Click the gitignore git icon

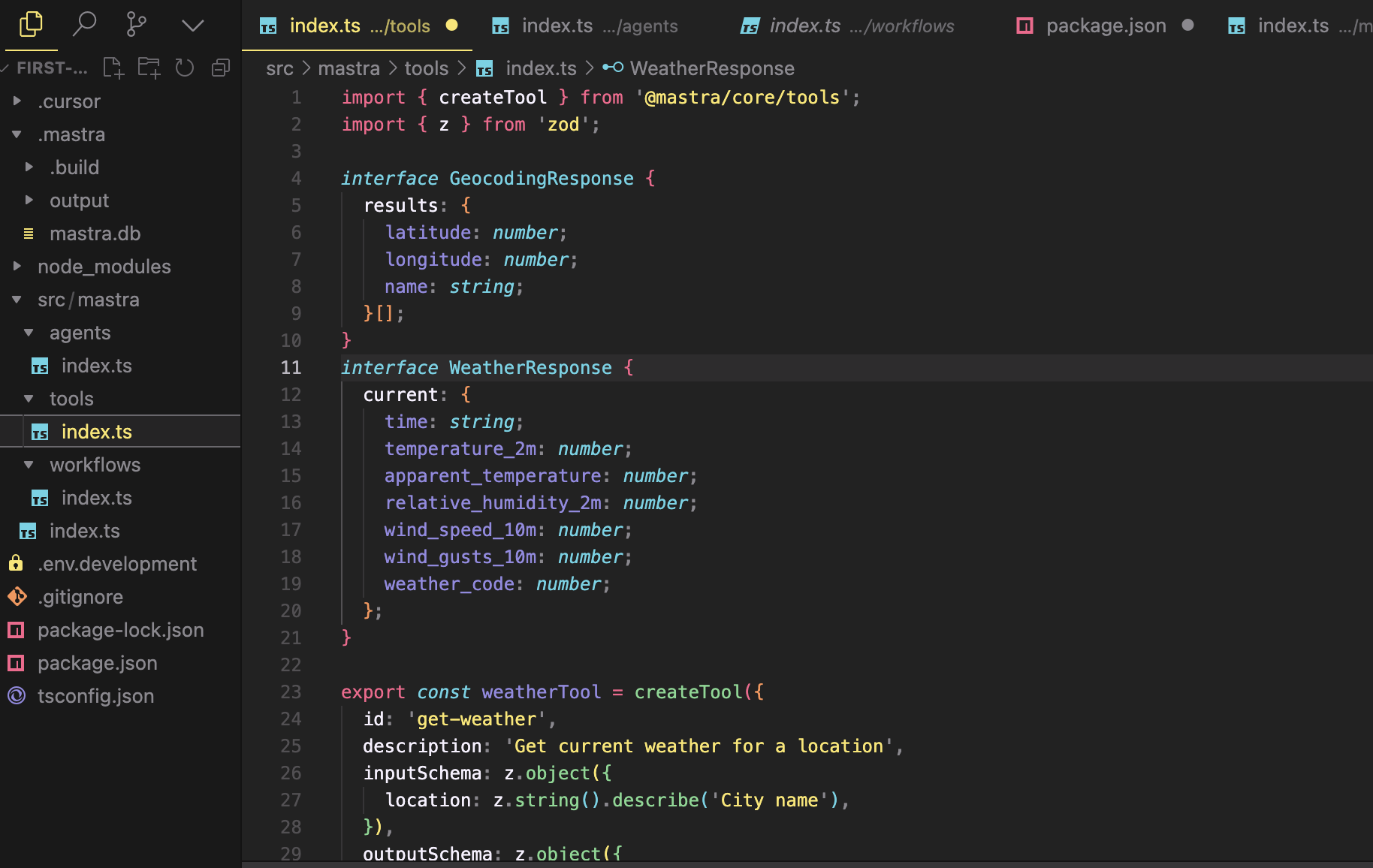17,597
